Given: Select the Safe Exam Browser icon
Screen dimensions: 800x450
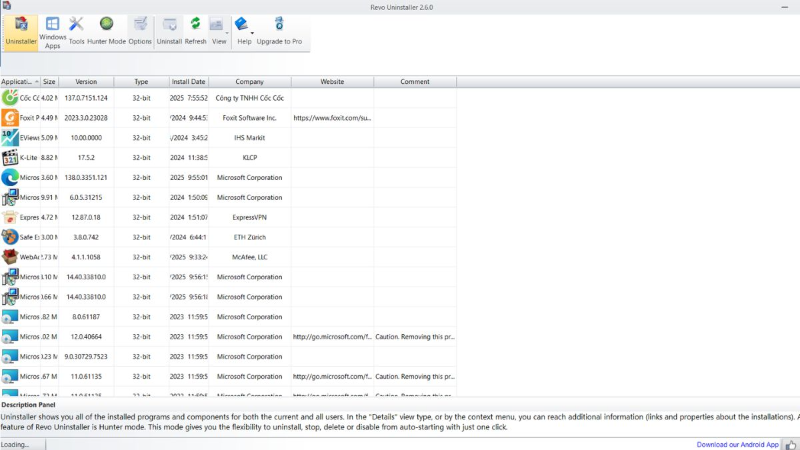Looking at the screenshot, I should [x=10, y=237].
